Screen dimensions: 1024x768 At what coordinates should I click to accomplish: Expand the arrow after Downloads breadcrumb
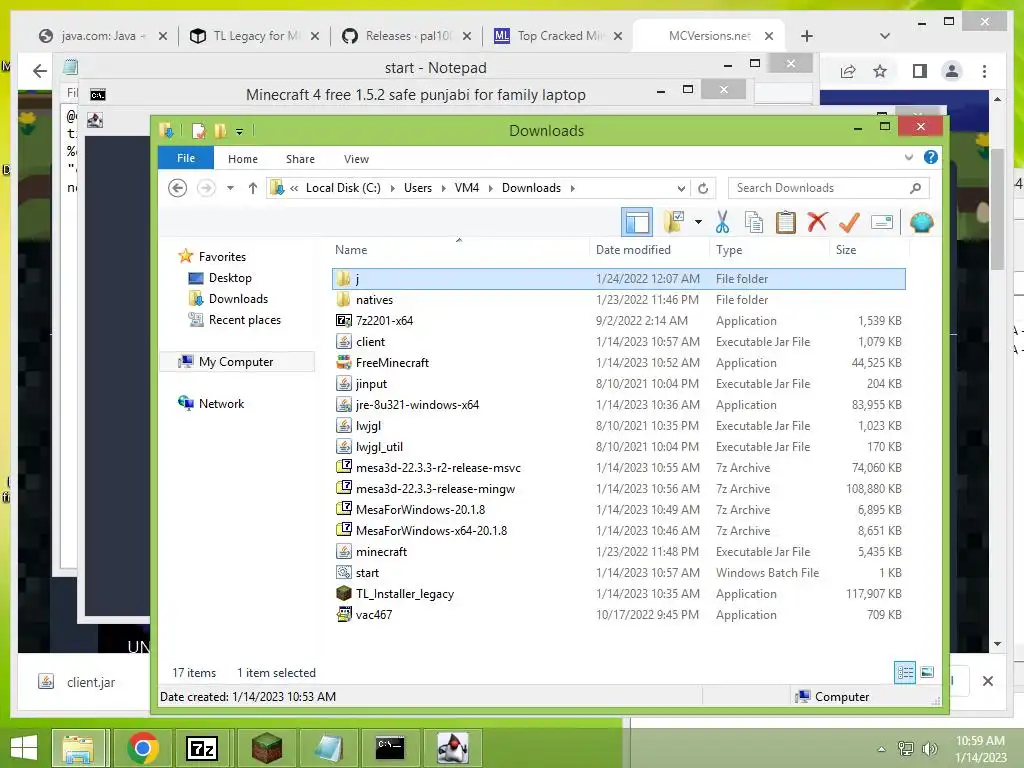(573, 188)
